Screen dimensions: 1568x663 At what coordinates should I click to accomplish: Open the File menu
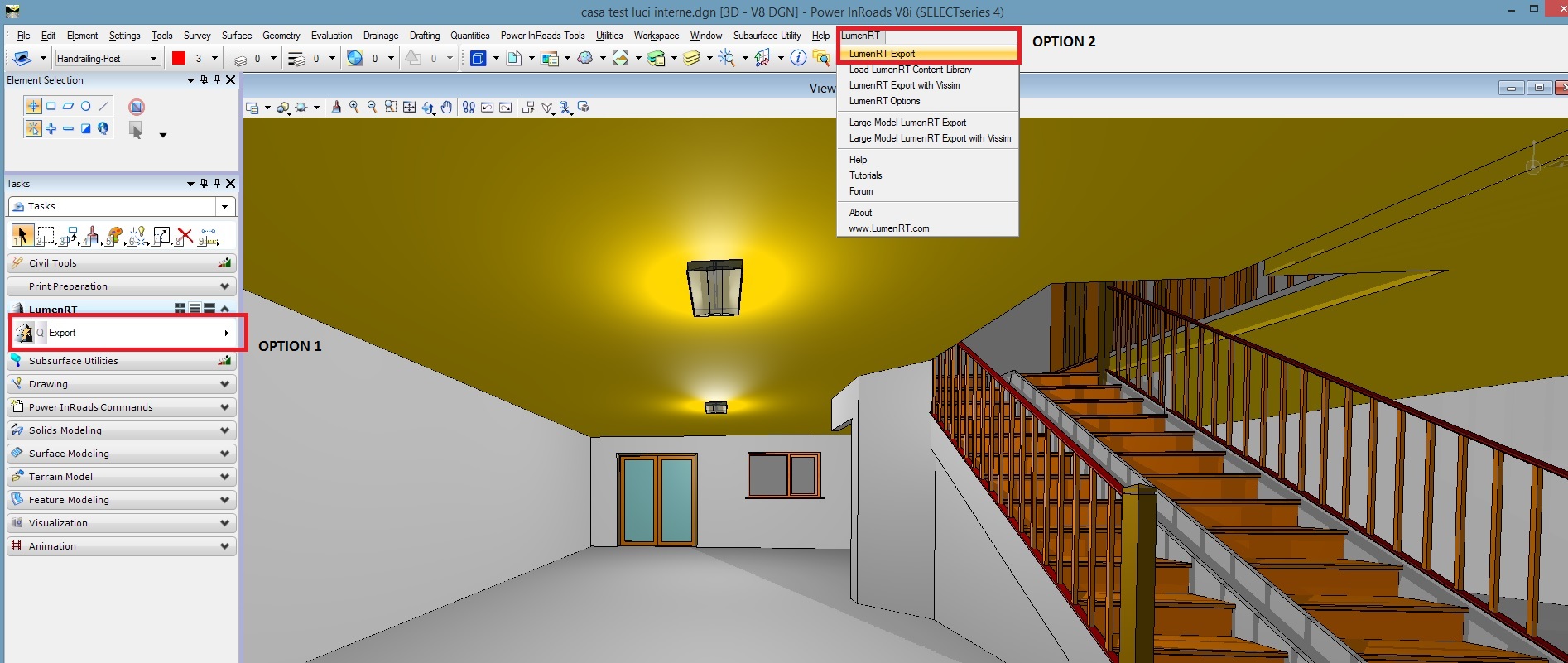23,36
